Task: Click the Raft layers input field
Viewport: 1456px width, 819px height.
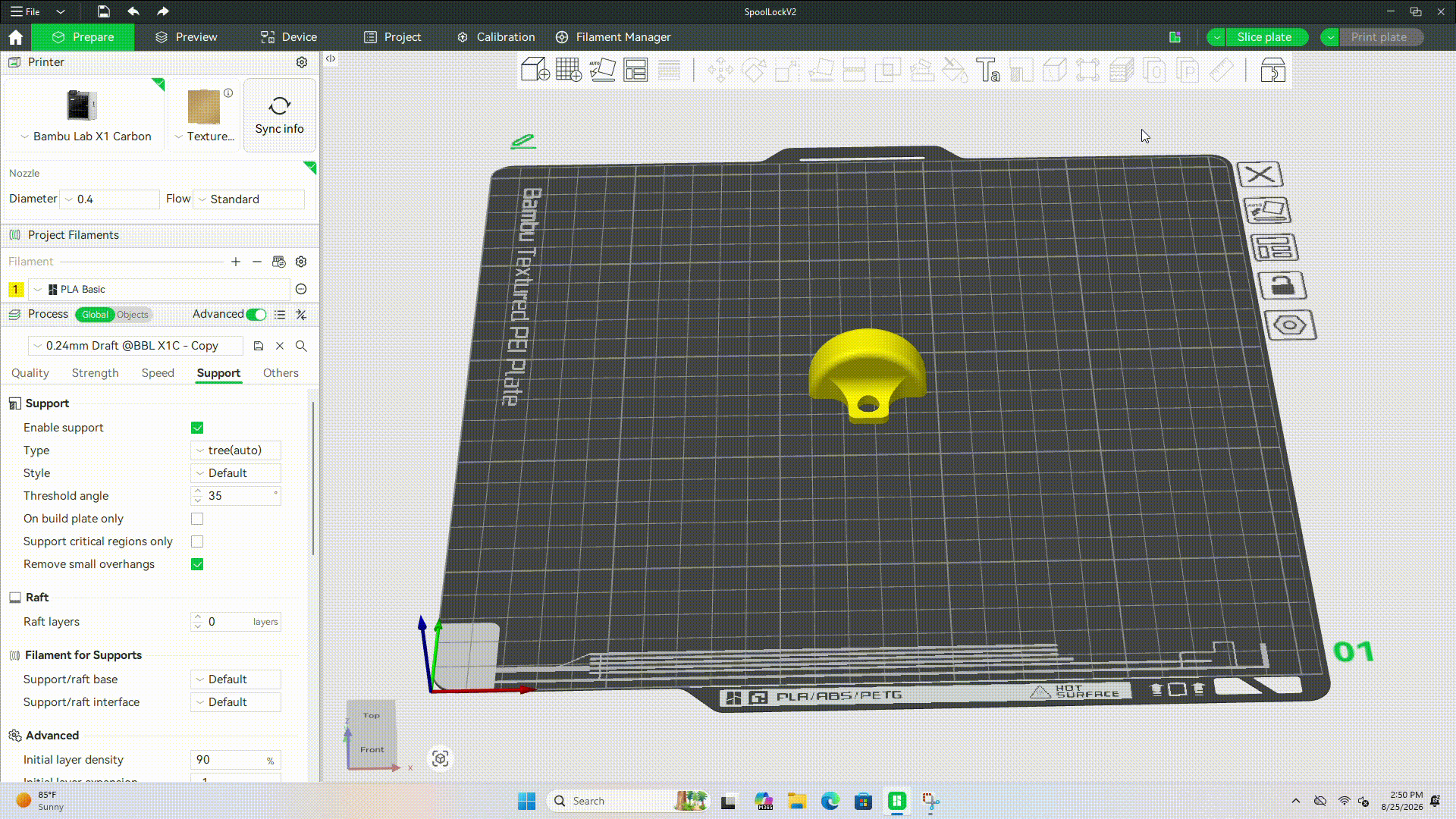Action: 236,622
